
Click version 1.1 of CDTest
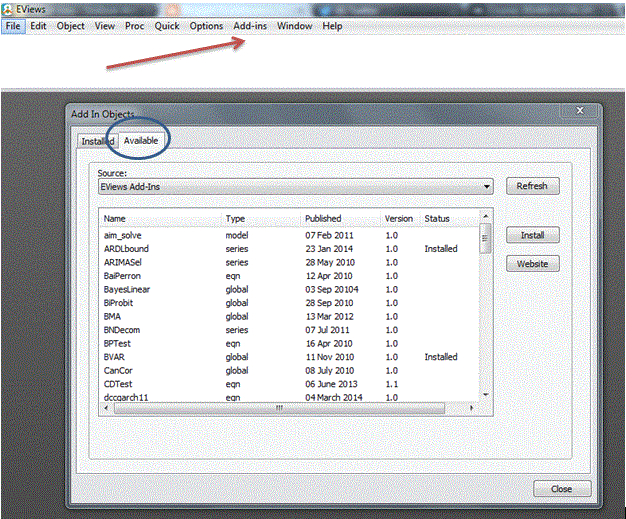[x=392, y=384]
